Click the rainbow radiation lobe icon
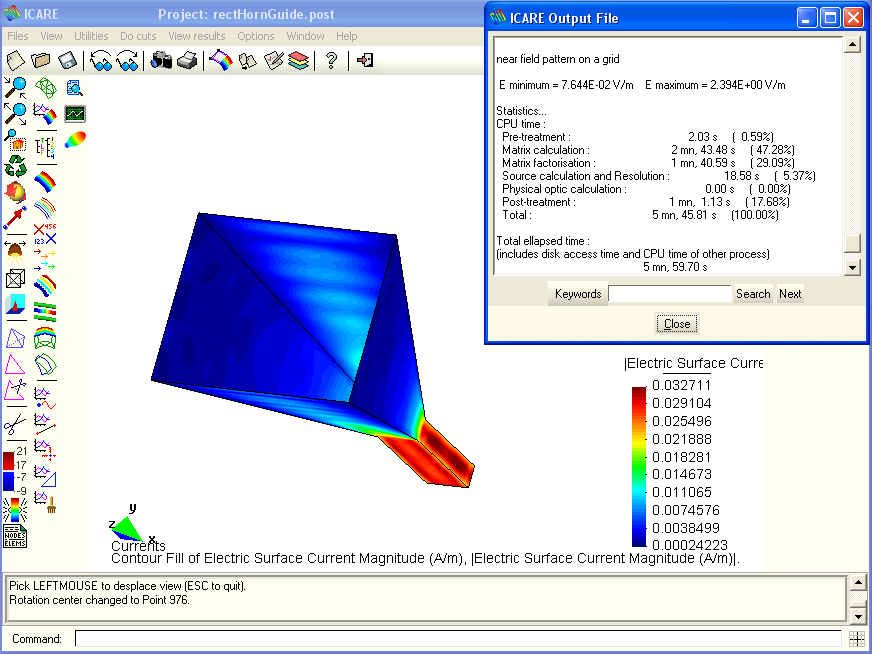 point(75,140)
